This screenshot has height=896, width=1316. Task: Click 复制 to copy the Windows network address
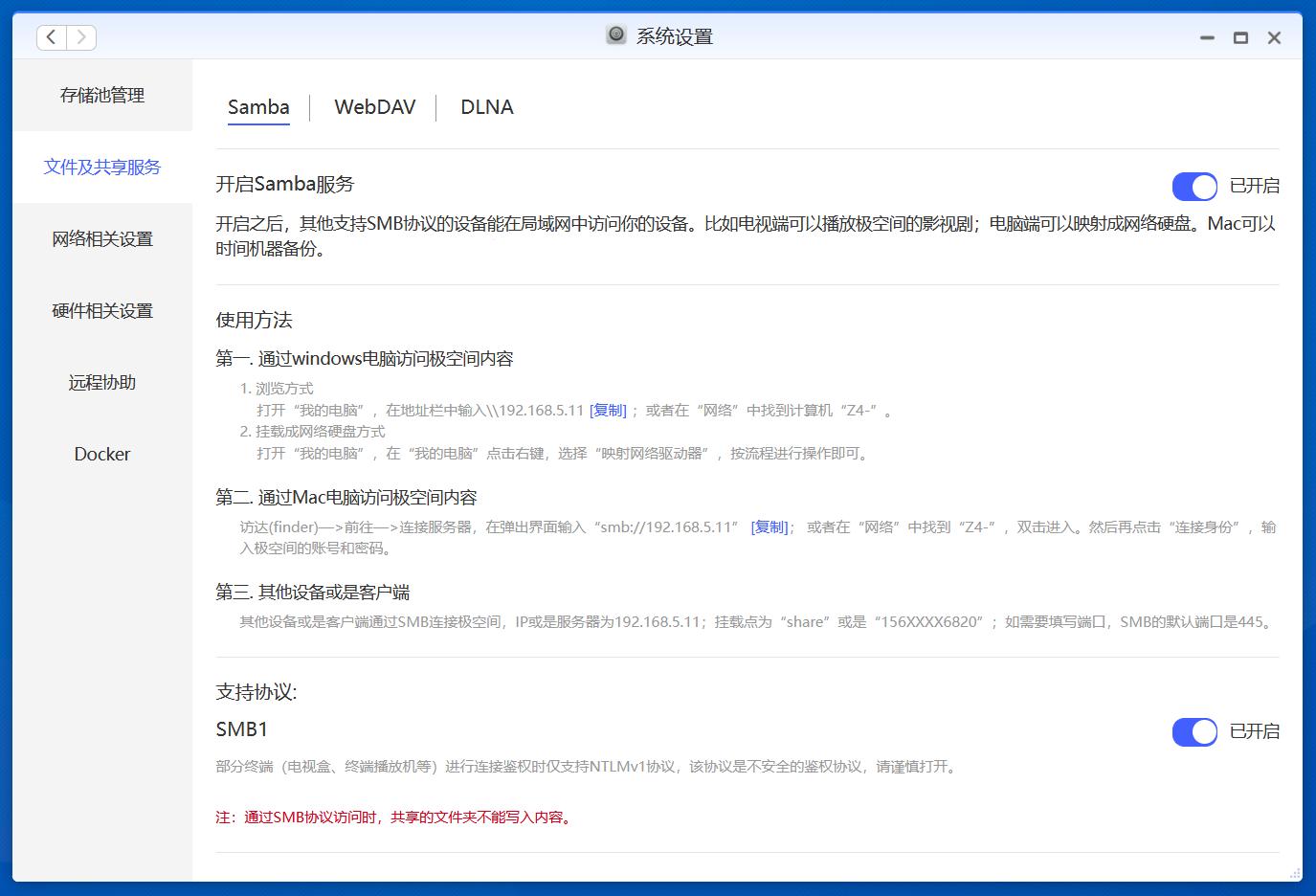(609, 410)
